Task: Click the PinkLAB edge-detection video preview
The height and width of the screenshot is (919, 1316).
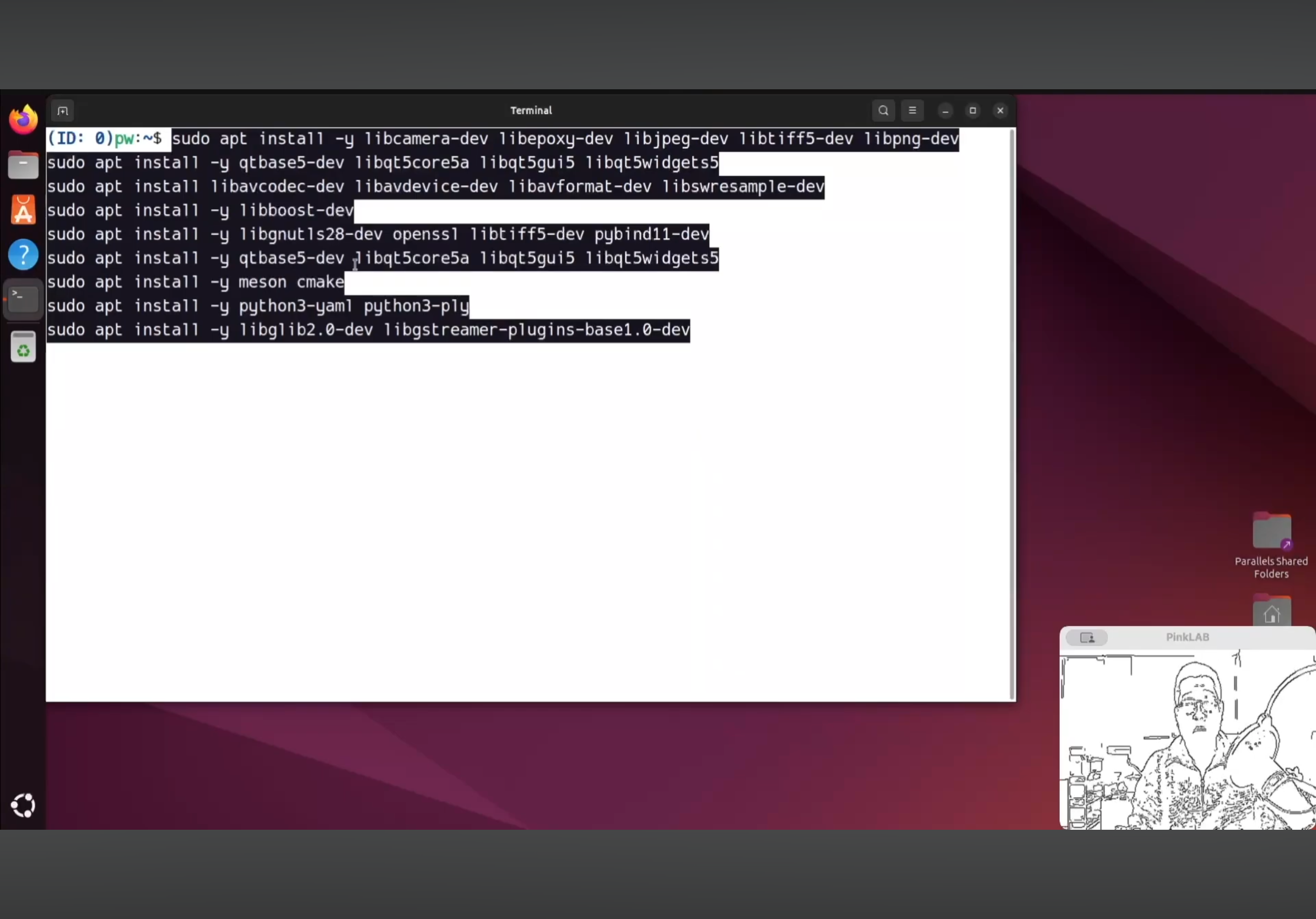Action: point(1187,739)
